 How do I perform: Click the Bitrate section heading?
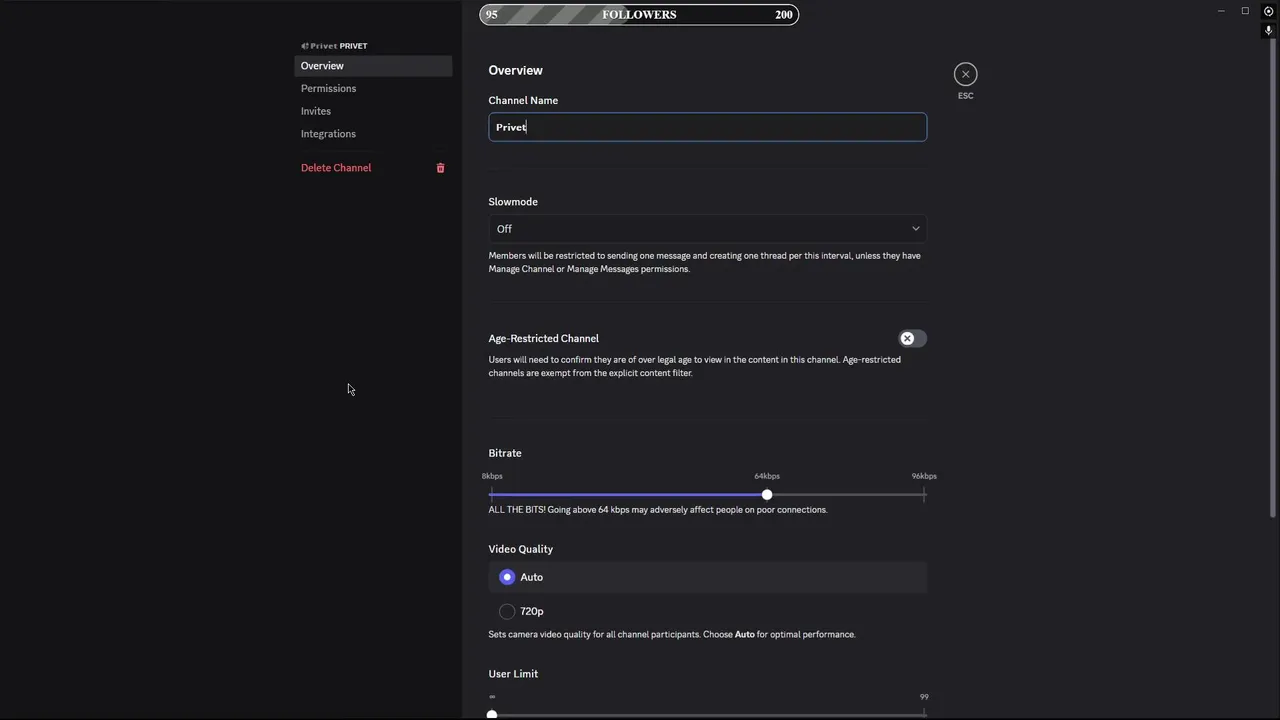(505, 453)
